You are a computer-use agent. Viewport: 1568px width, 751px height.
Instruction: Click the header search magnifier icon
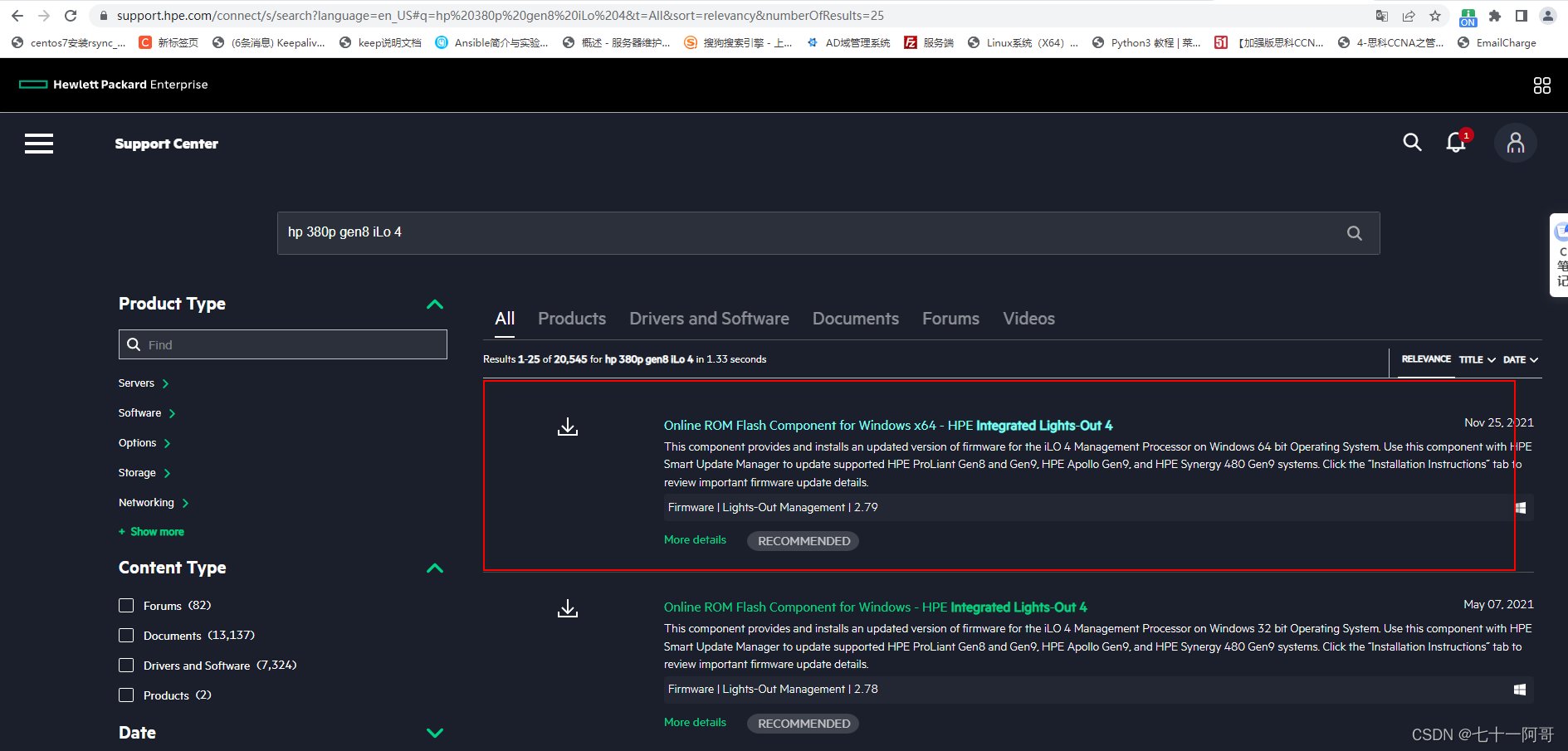[1412, 143]
